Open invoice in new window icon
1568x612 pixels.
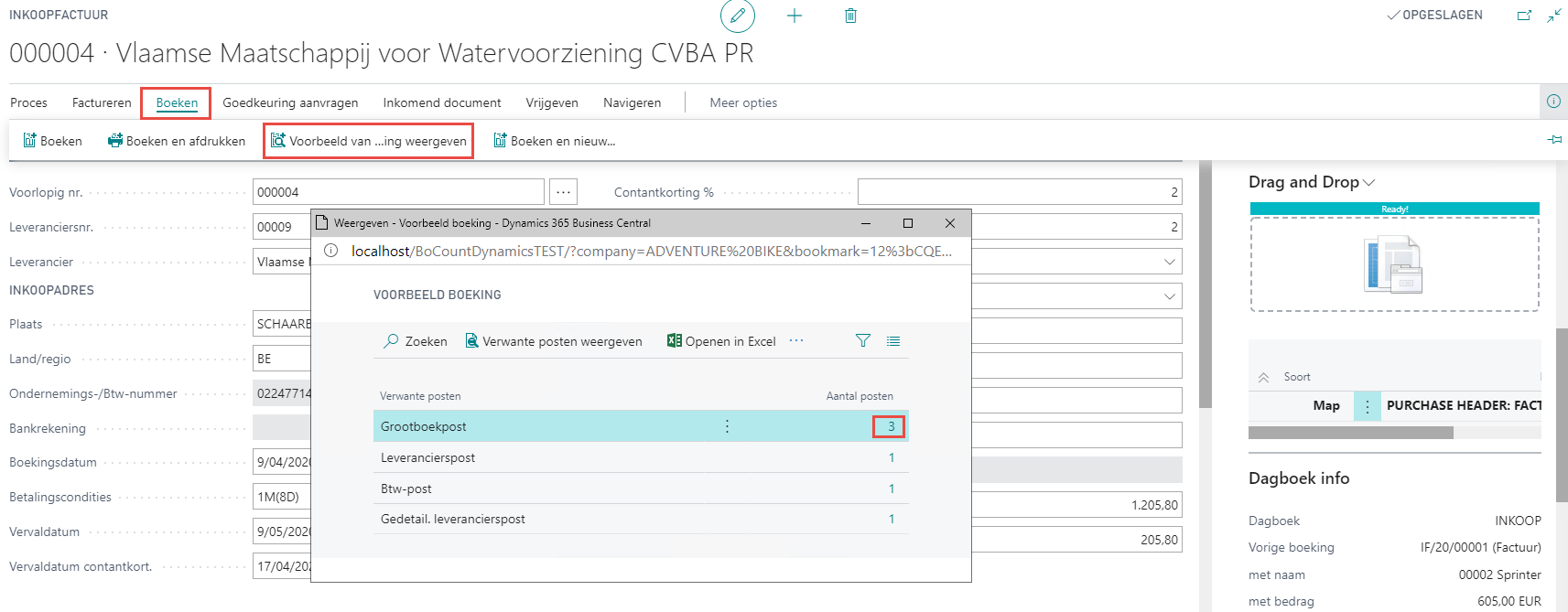coord(1524,16)
